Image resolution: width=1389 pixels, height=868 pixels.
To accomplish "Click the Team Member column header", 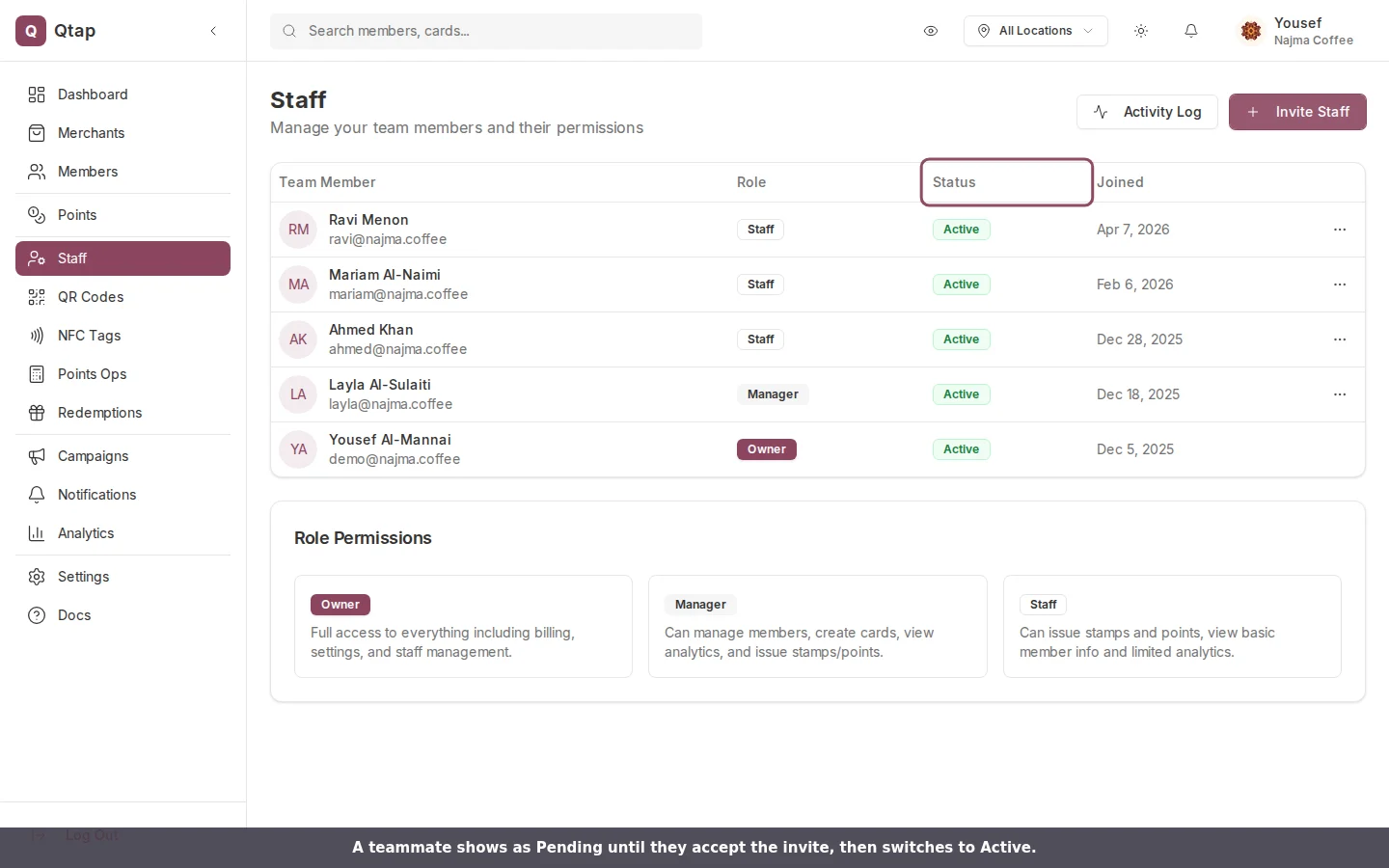I will tap(327, 182).
